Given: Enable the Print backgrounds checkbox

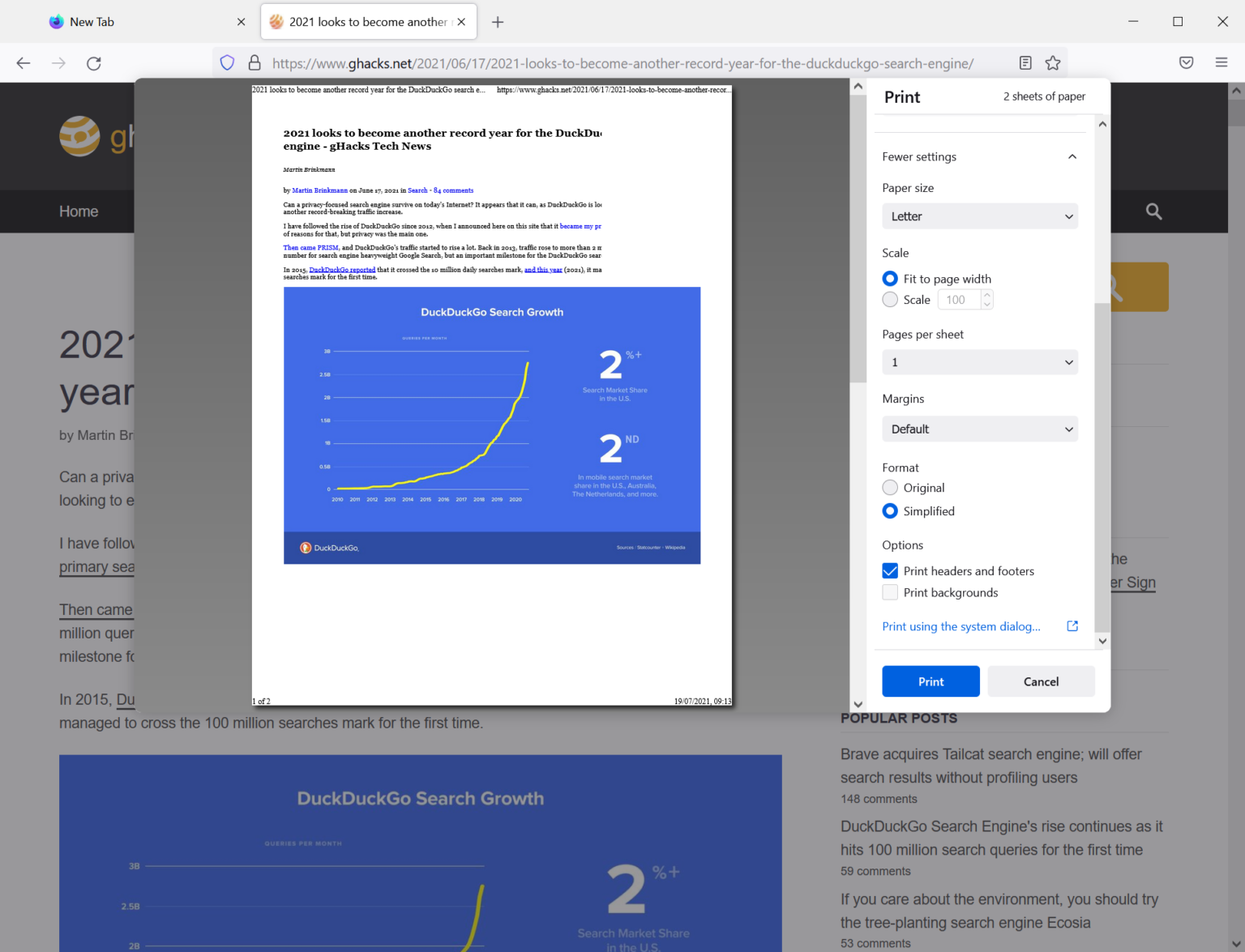Looking at the screenshot, I should coord(890,592).
